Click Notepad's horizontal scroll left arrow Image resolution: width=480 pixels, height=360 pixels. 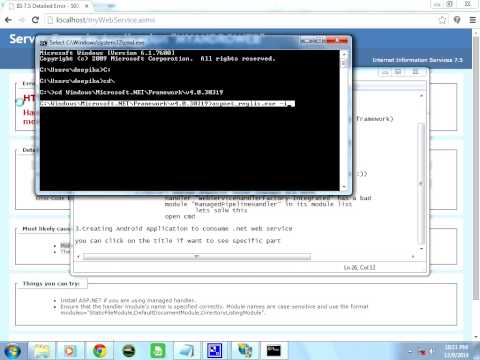click(x=79, y=256)
